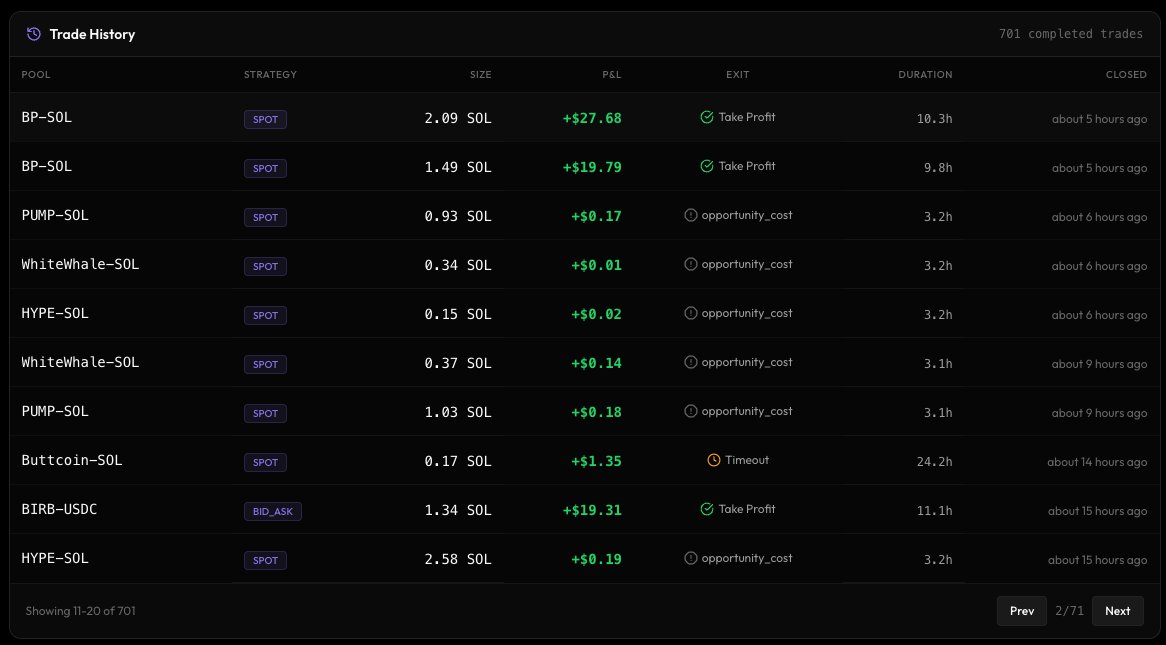Screen dimensions: 1166x645
Task: Click the +$0.17 P&L value
Action: (596, 216)
